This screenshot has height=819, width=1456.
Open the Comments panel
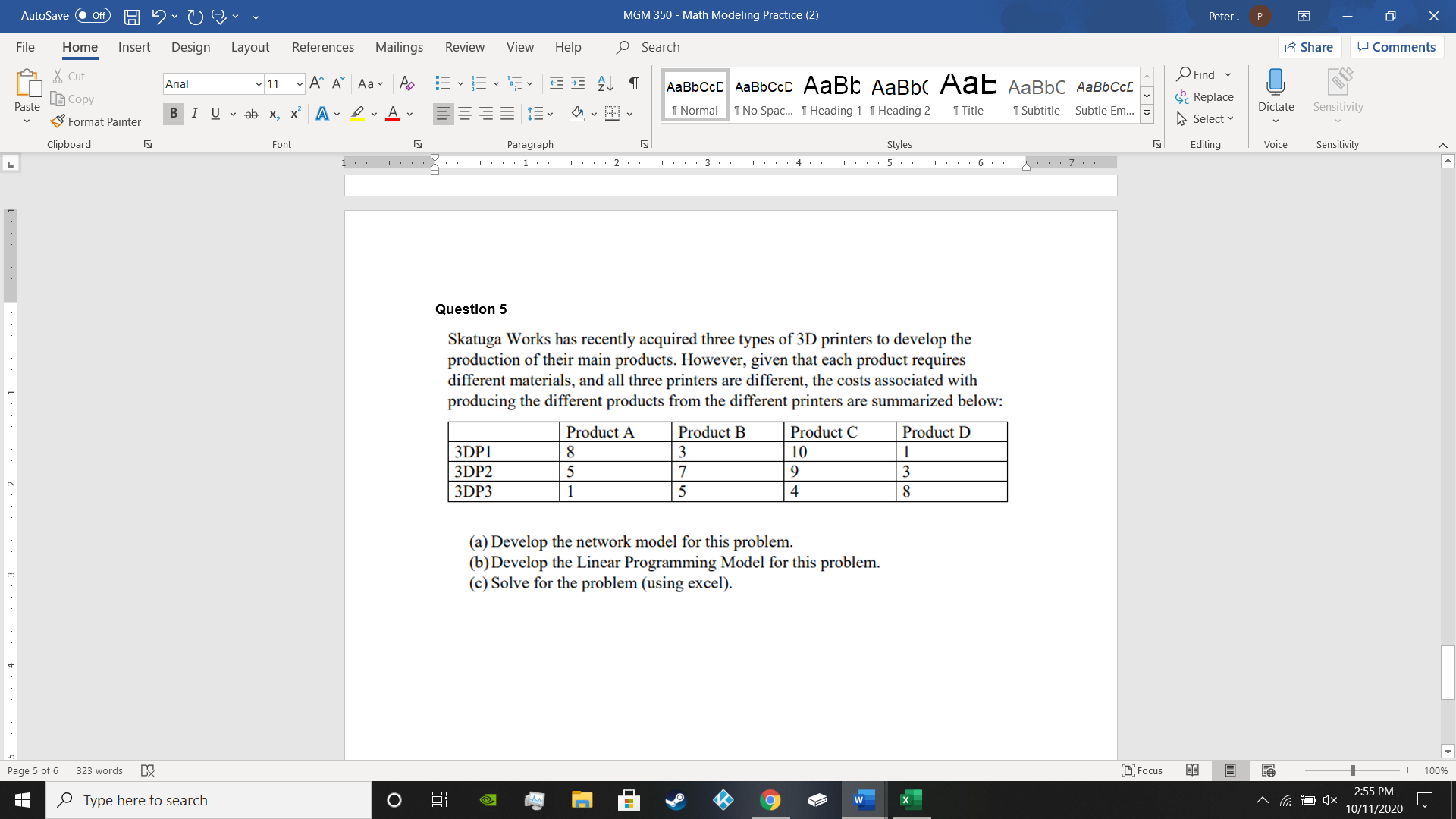[x=1396, y=47]
